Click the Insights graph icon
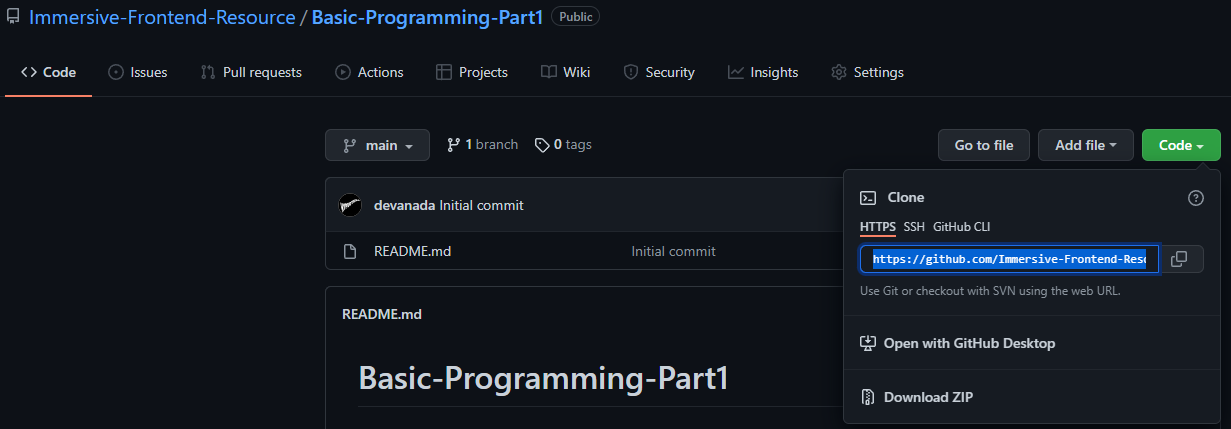1231x429 pixels. 736,72
